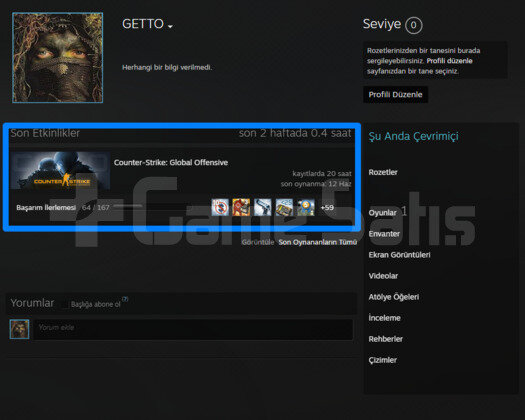Open the Videolar section
The height and width of the screenshot is (420, 525).
[x=383, y=276]
